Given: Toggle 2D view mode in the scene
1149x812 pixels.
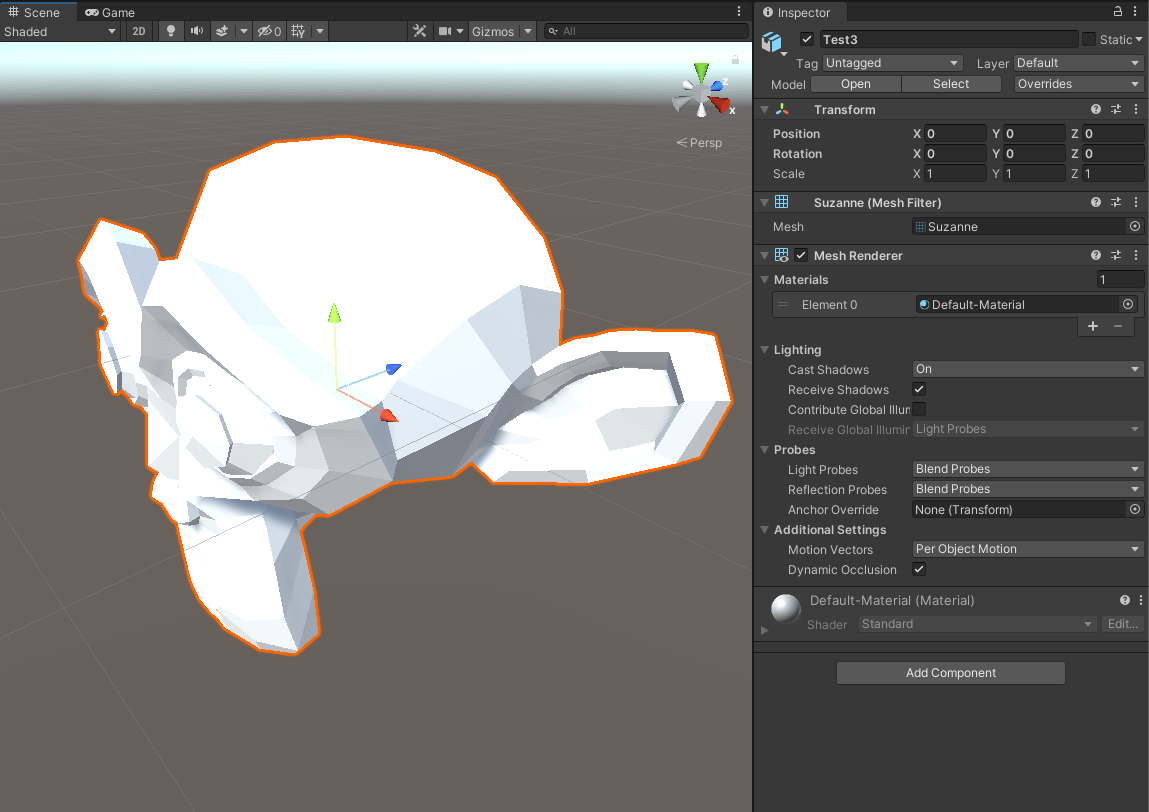Looking at the screenshot, I should (139, 31).
